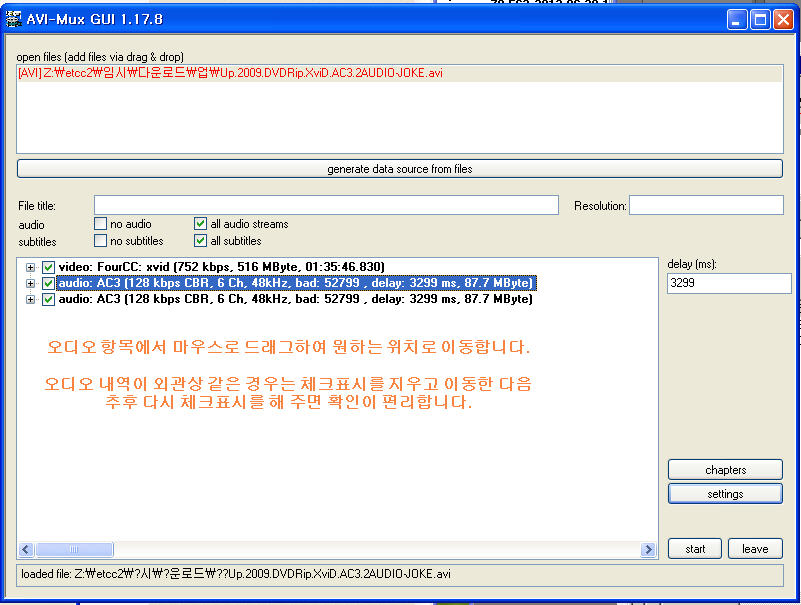Click generate data source from files button

tap(399, 169)
